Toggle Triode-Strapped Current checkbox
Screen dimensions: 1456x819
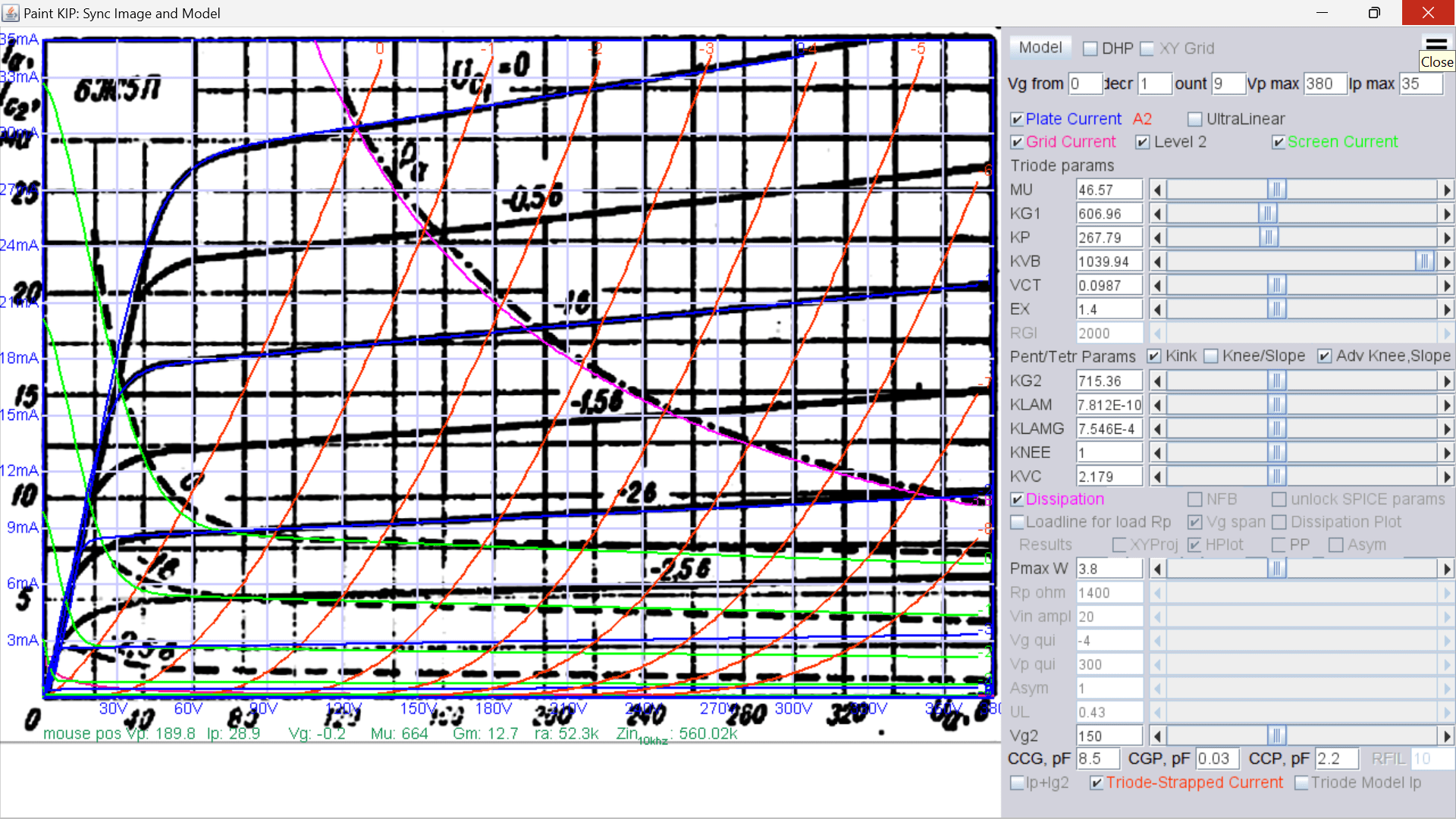click(1096, 783)
